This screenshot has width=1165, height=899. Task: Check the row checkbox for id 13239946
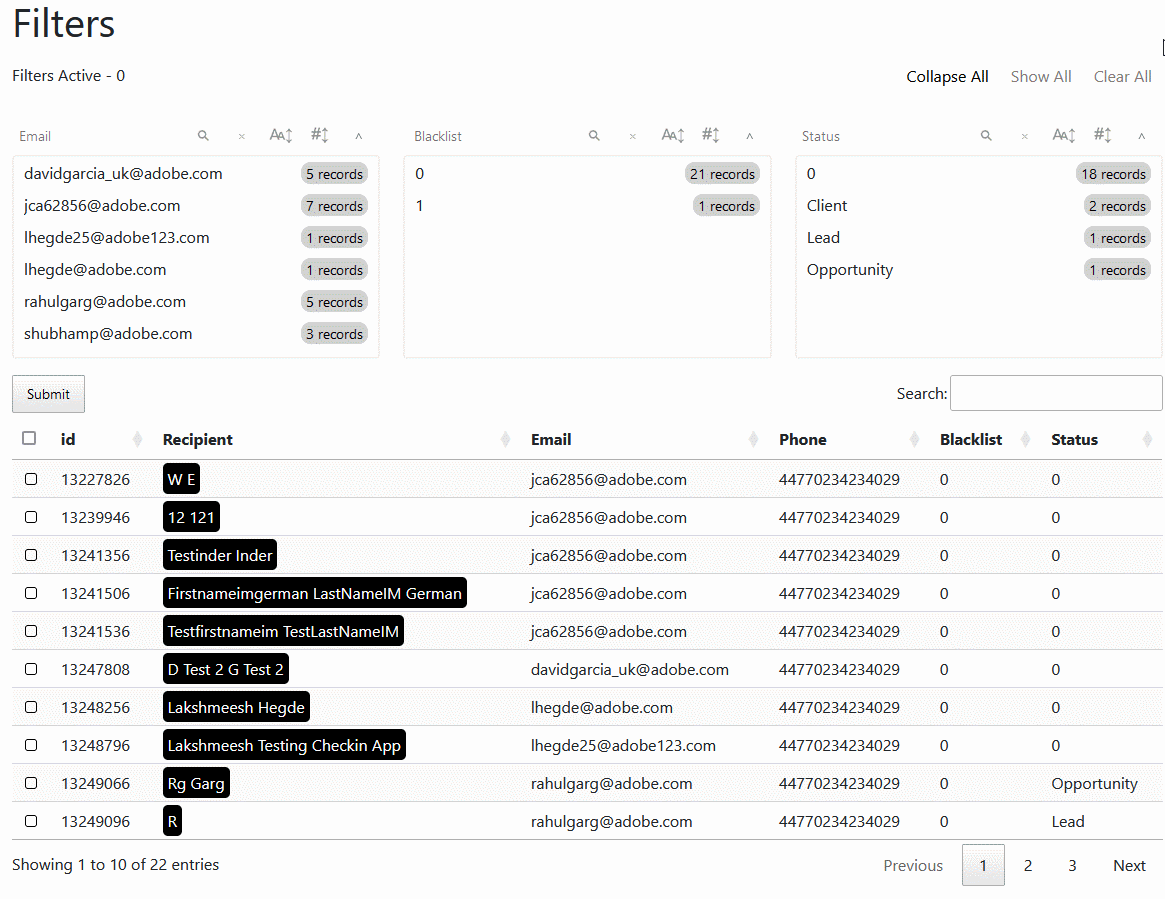click(x=30, y=517)
